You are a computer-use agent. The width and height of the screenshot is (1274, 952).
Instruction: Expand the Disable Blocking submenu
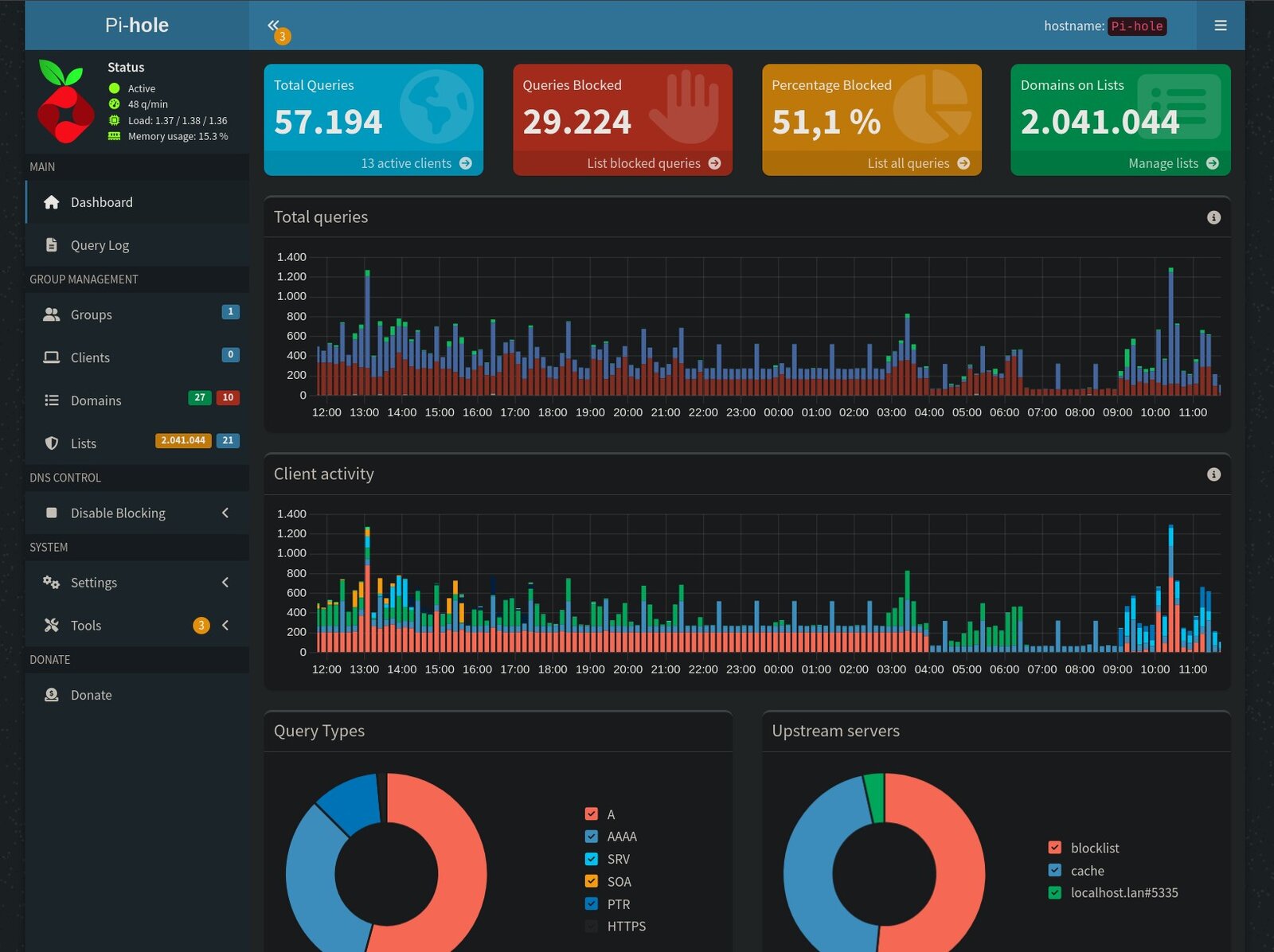click(225, 513)
